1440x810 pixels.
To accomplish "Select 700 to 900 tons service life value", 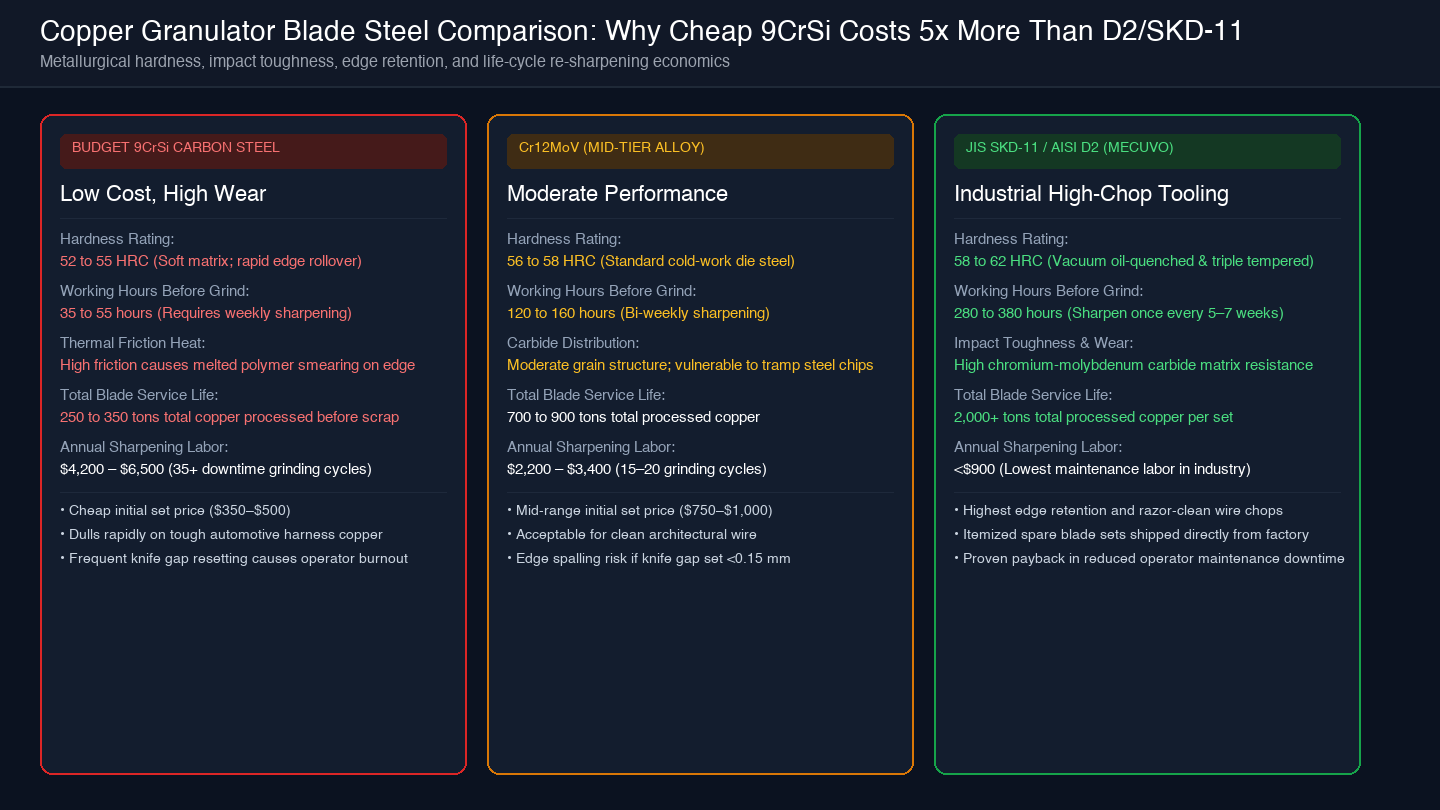I will point(633,417).
